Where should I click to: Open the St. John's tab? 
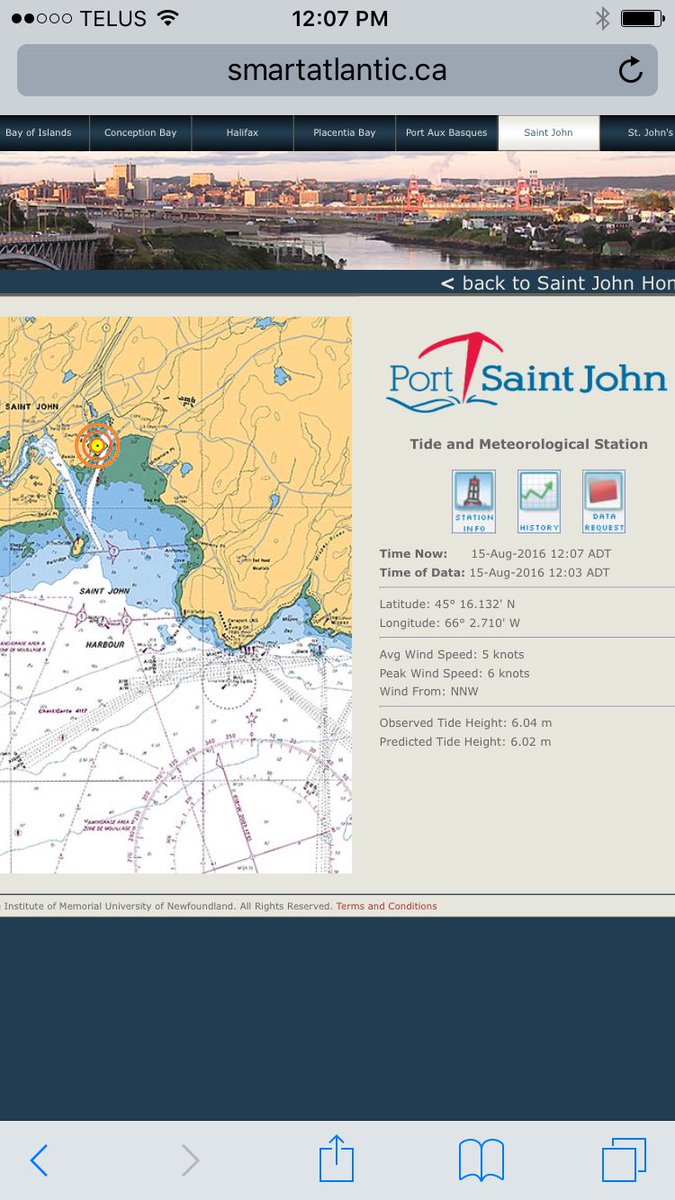point(640,133)
